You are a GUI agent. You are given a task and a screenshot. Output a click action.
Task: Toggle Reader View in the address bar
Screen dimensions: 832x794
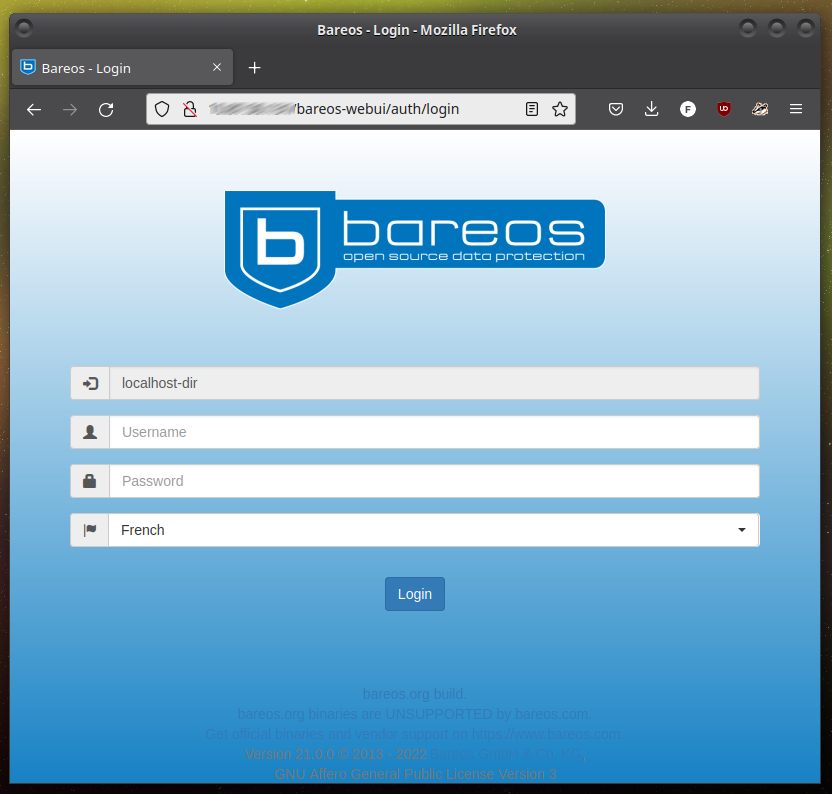531,109
